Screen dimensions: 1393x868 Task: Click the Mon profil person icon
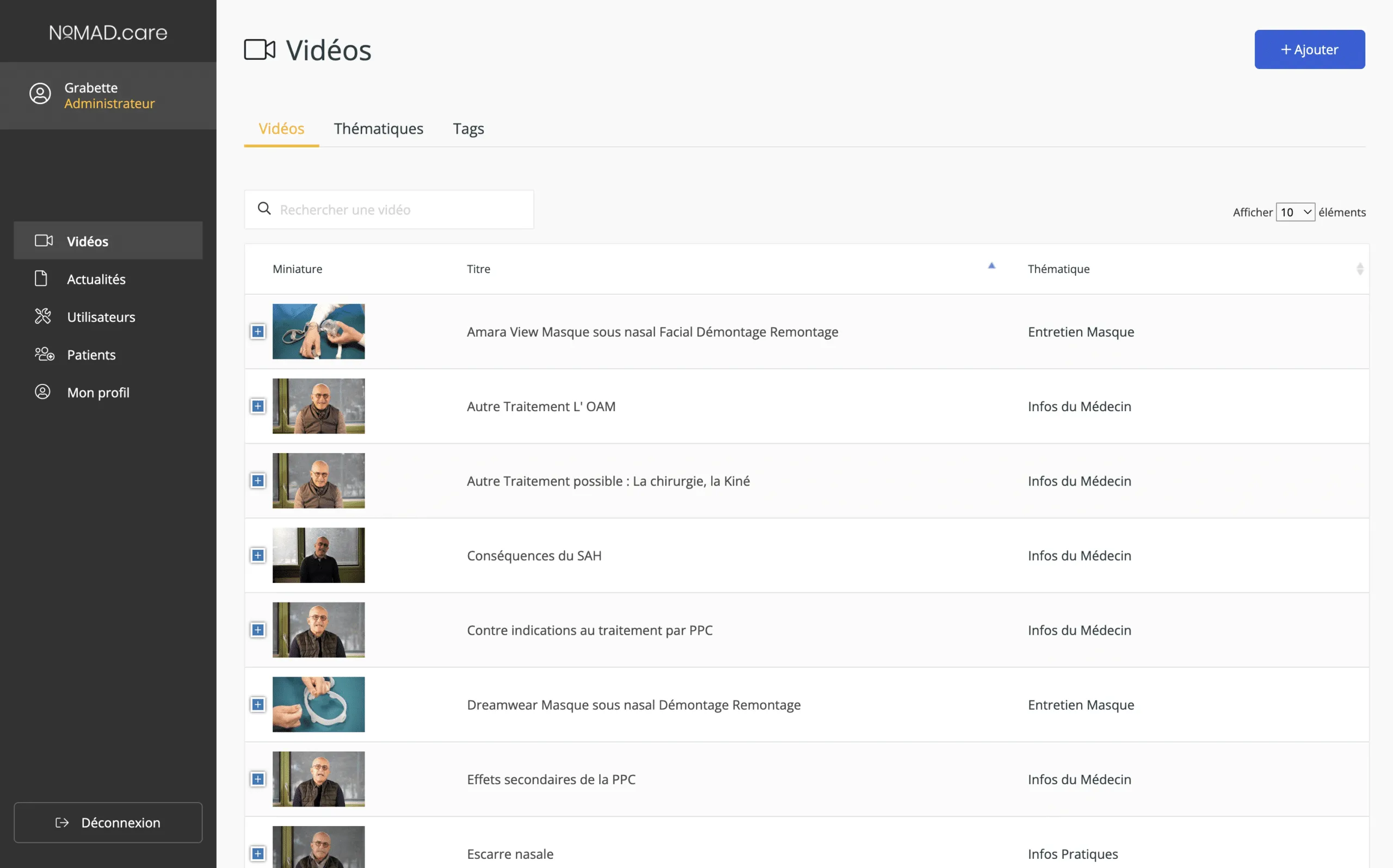click(x=42, y=392)
